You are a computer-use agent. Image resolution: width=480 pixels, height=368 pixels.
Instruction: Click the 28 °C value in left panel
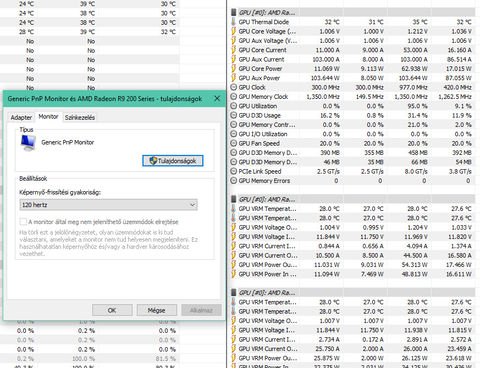point(26,32)
